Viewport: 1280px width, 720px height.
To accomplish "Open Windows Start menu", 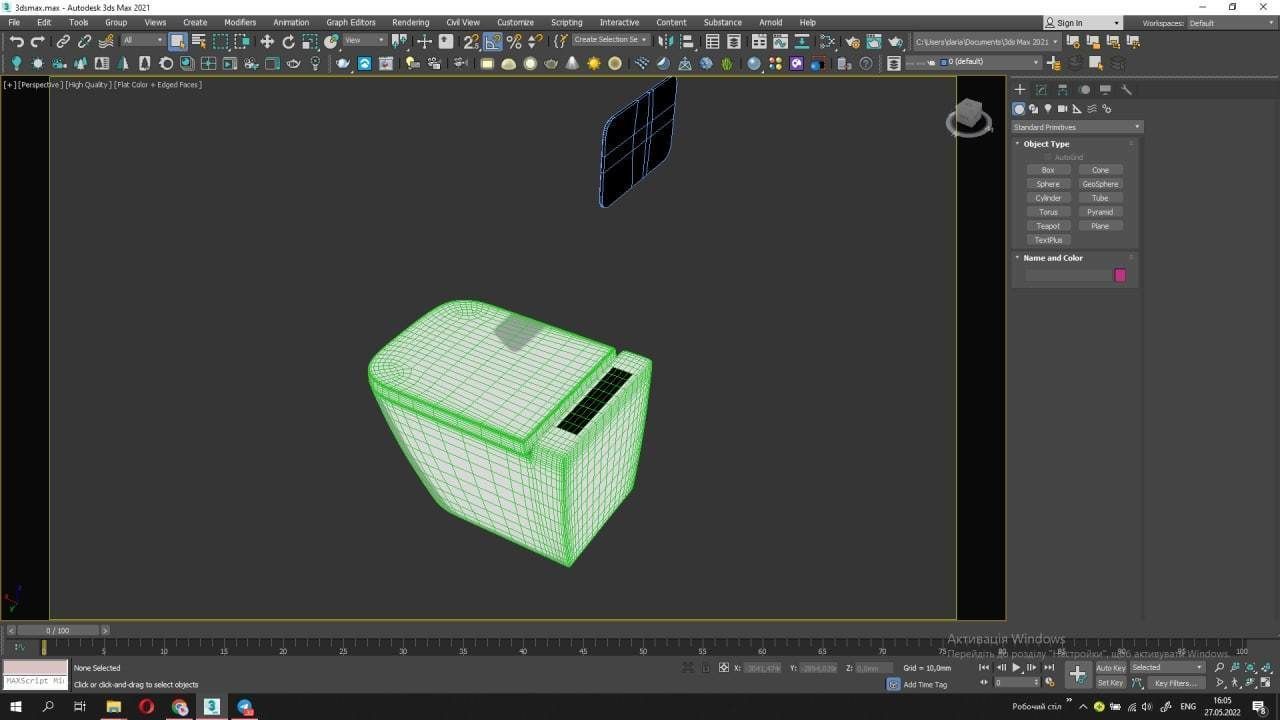I will (x=15, y=707).
